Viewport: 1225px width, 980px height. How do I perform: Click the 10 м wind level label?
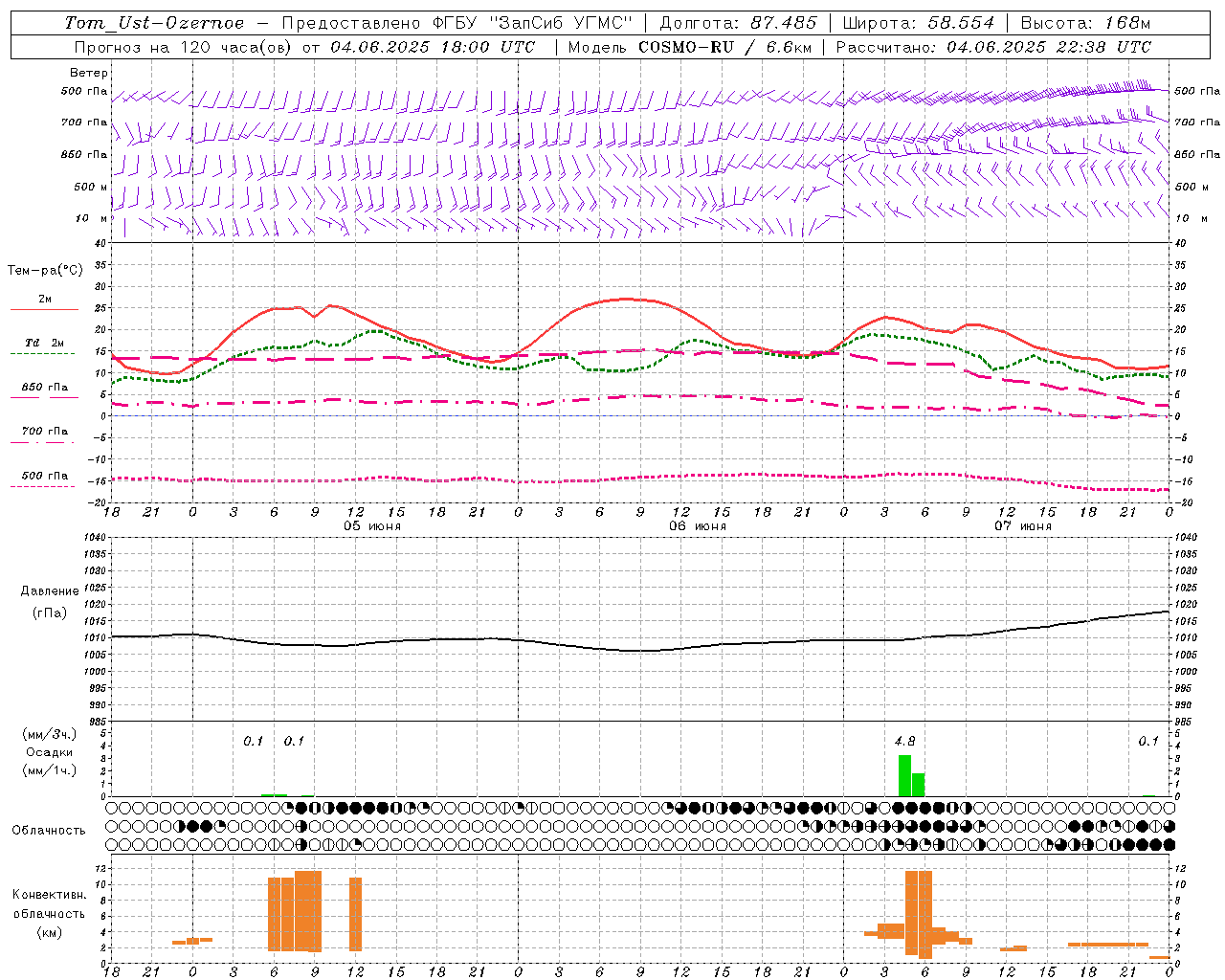point(92,218)
